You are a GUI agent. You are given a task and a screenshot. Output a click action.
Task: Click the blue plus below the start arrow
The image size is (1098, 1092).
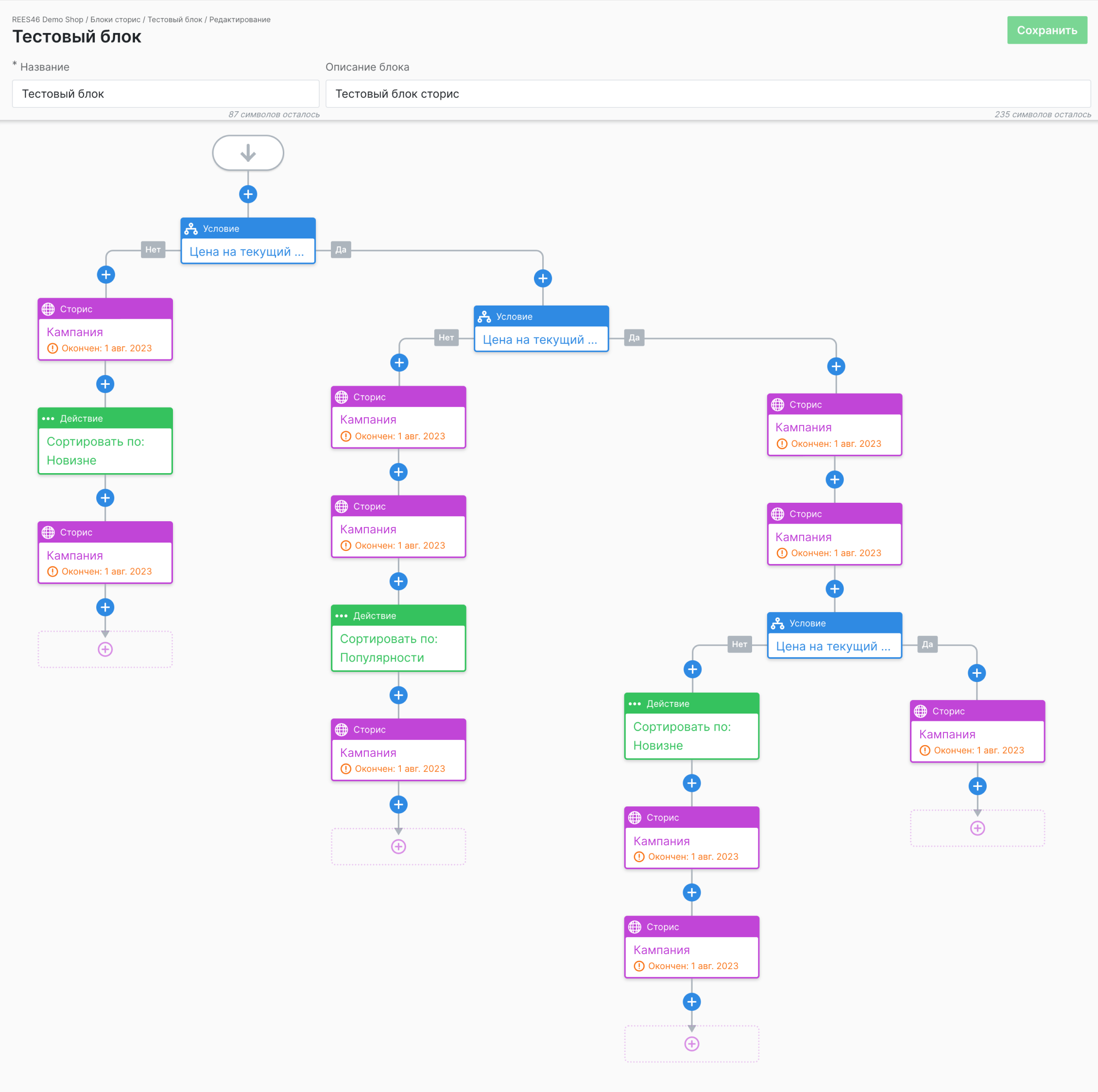coord(248,194)
